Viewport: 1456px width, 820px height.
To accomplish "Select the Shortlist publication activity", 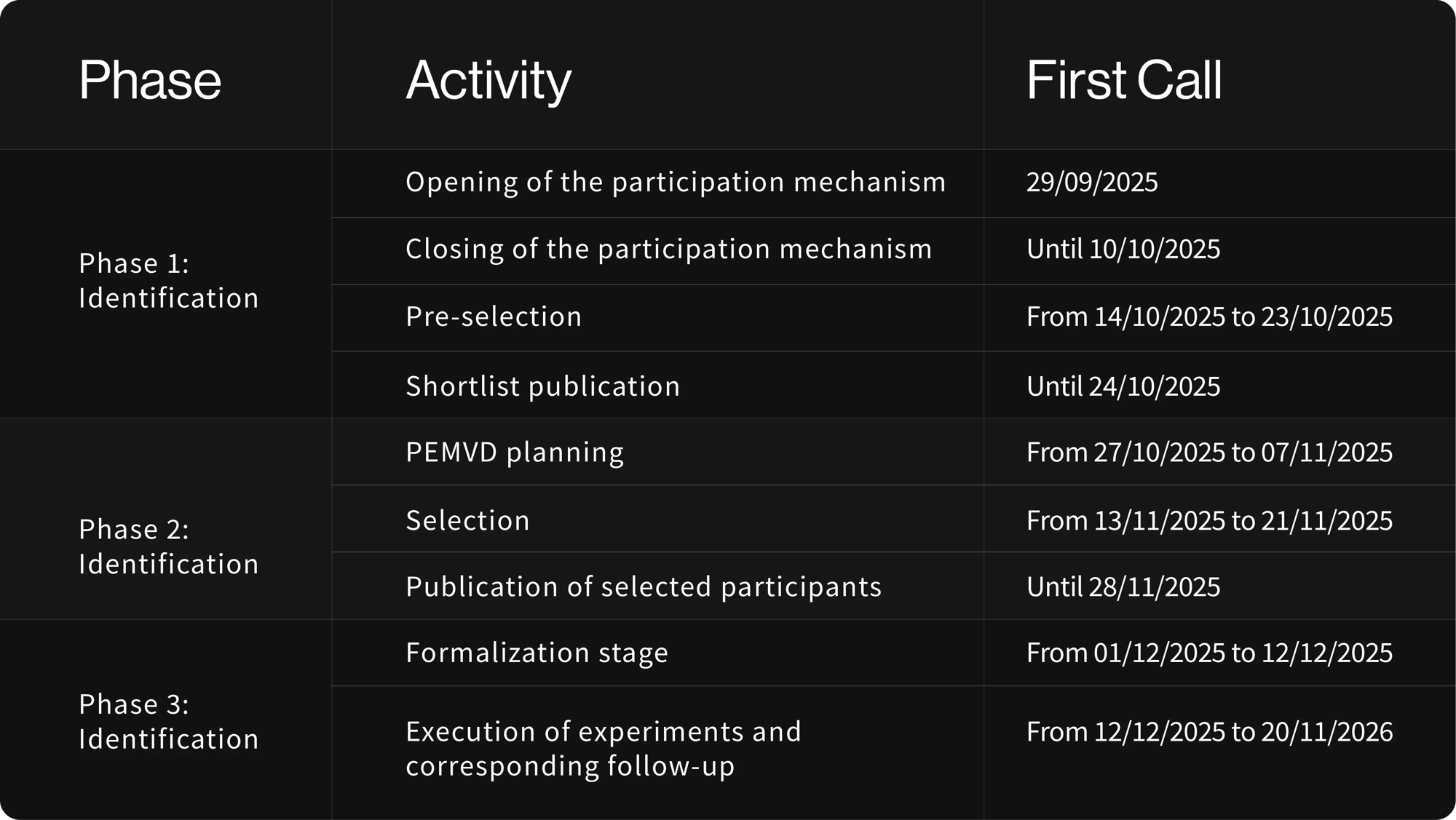I will (x=542, y=386).
